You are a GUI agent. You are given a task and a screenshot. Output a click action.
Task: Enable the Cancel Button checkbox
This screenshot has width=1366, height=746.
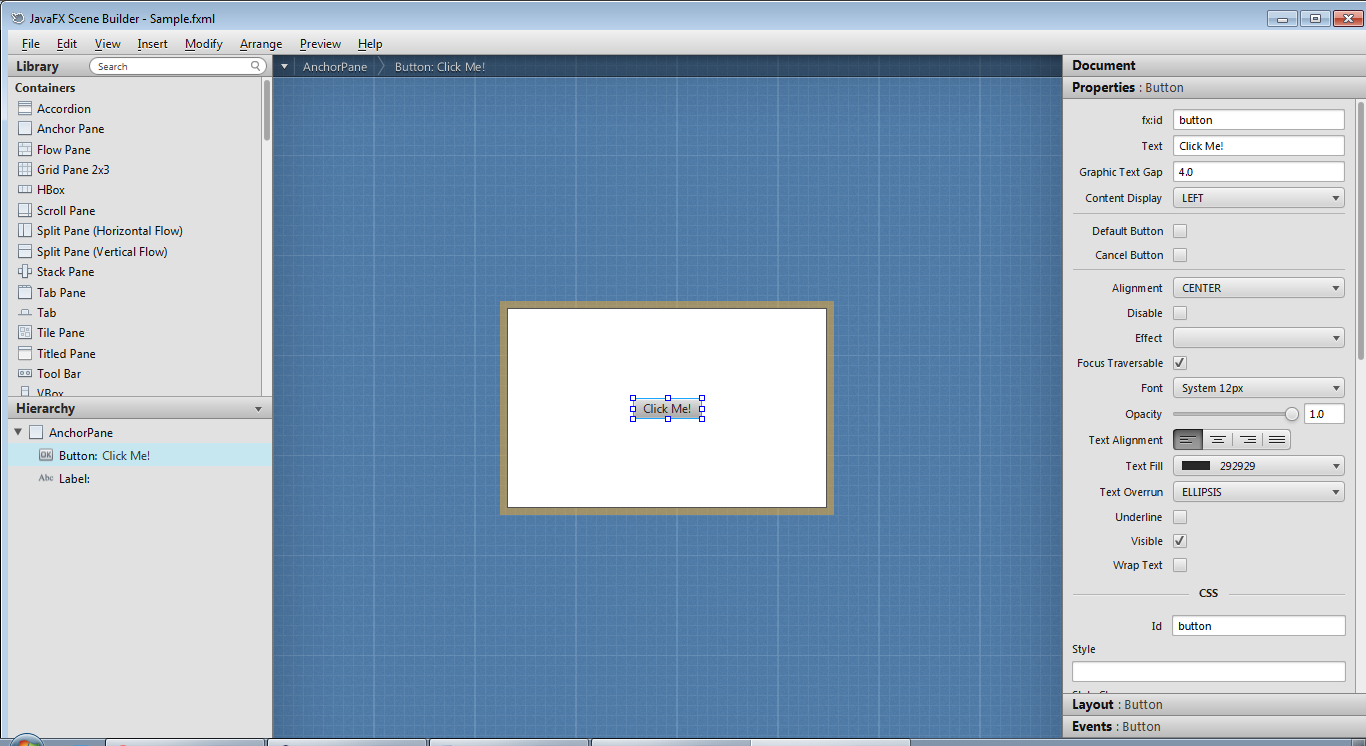point(1180,255)
